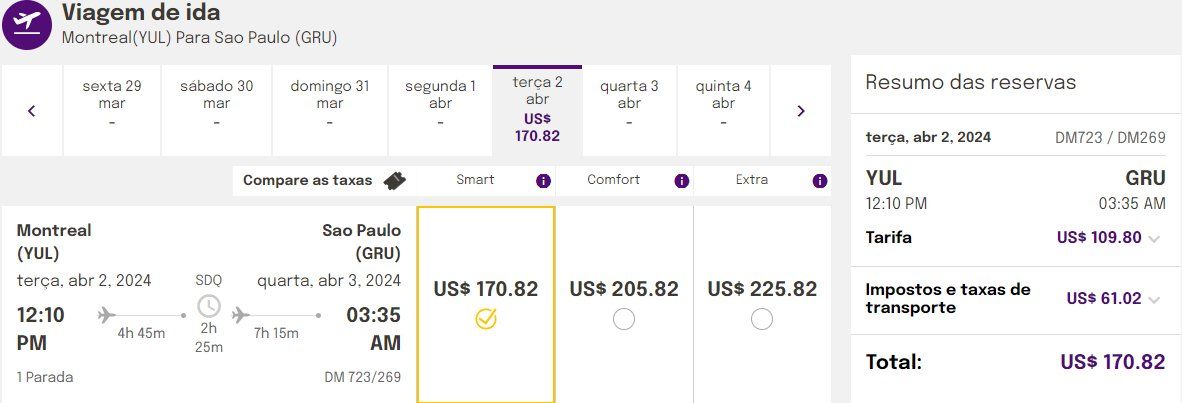This screenshot has width=1182, height=403.
Task: Select the terça 2 abr date tab
Action: tap(537, 111)
